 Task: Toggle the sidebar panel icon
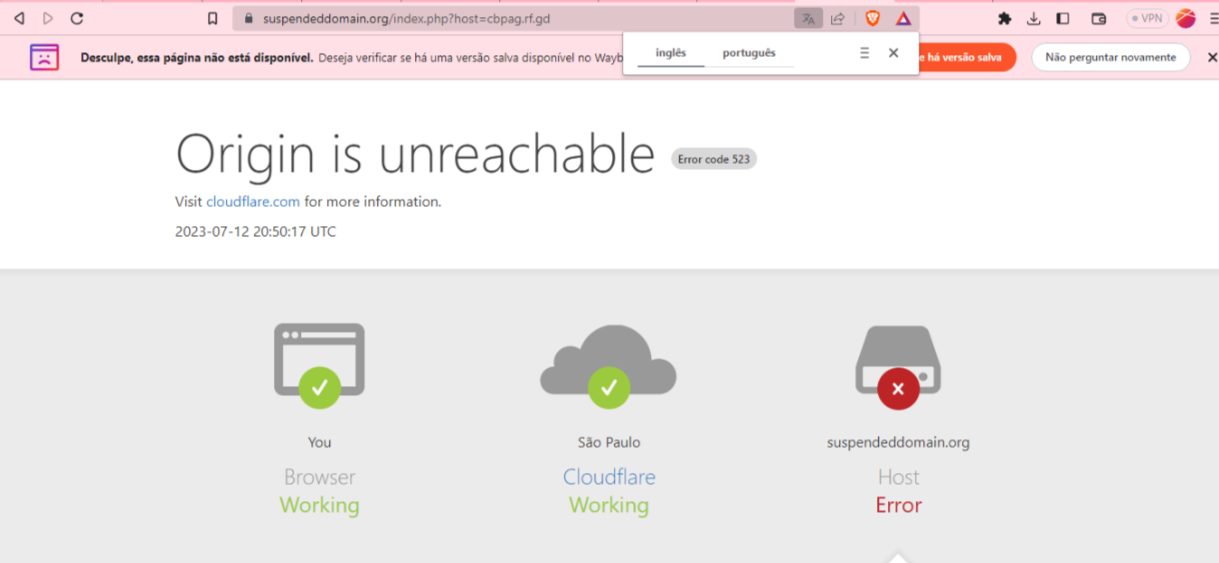pyautogui.click(x=1063, y=18)
